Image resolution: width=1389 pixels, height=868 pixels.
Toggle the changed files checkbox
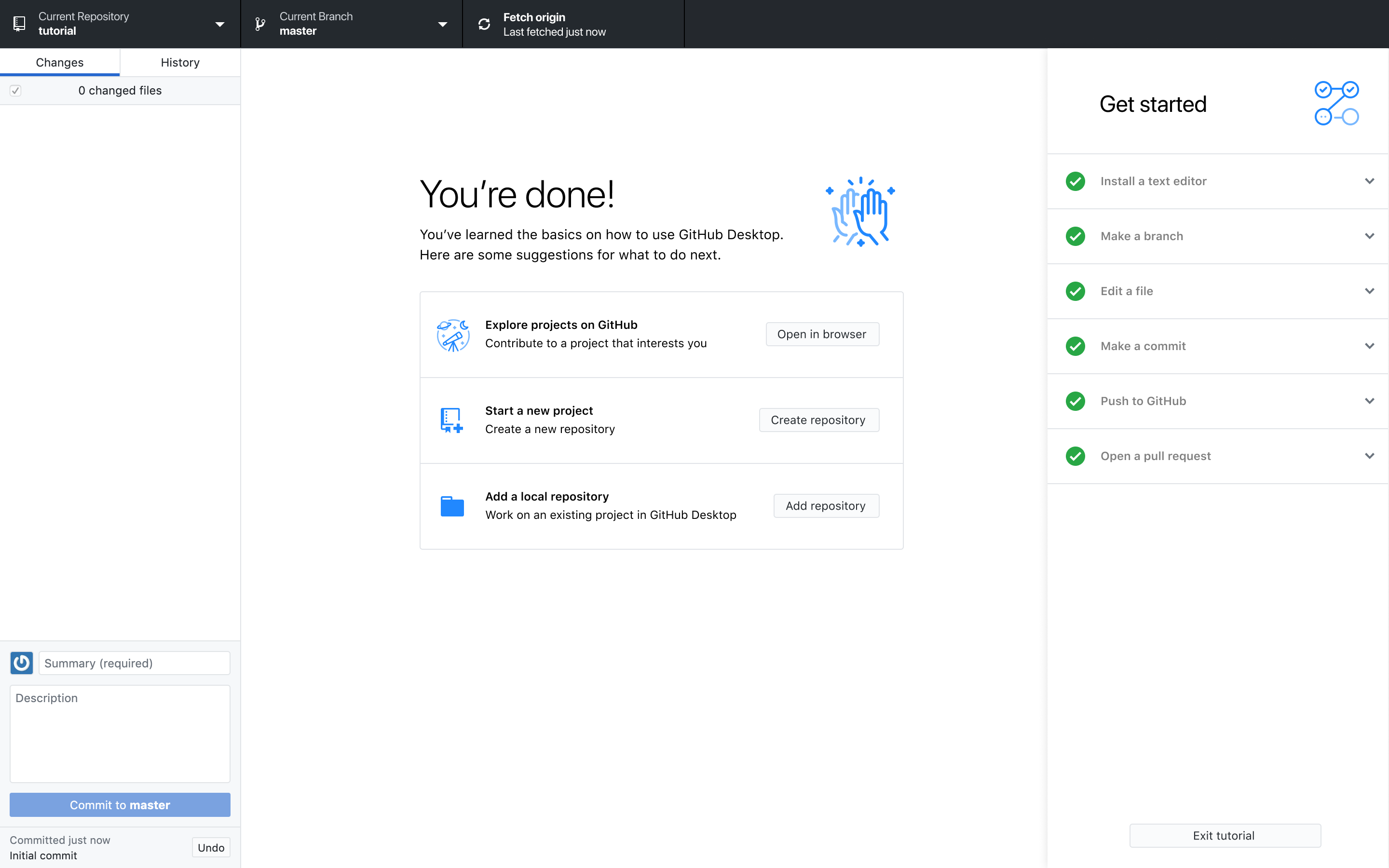point(15,90)
